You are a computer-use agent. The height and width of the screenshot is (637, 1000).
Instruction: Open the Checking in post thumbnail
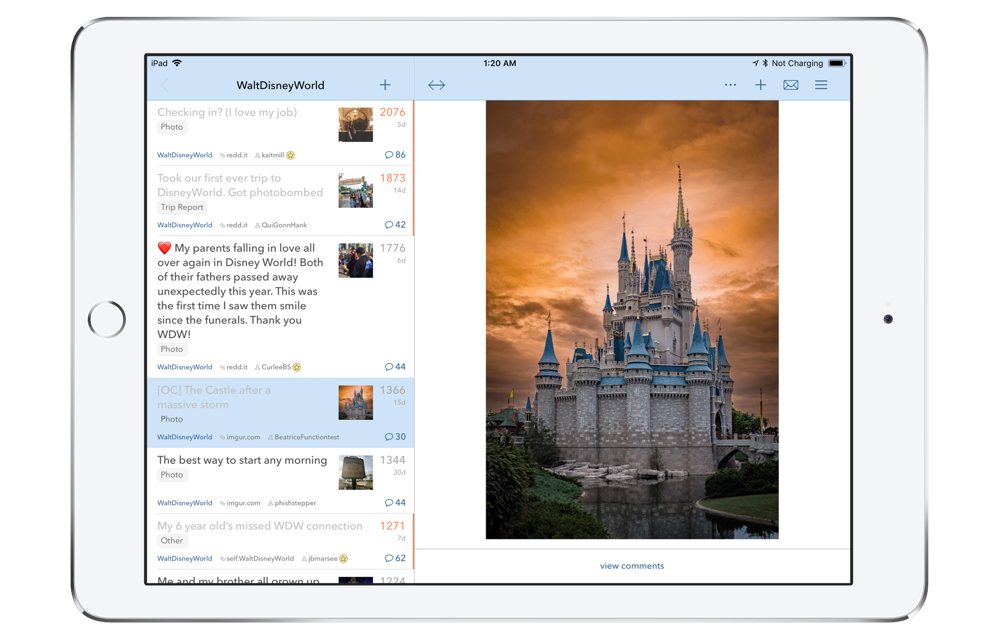tap(355, 124)
